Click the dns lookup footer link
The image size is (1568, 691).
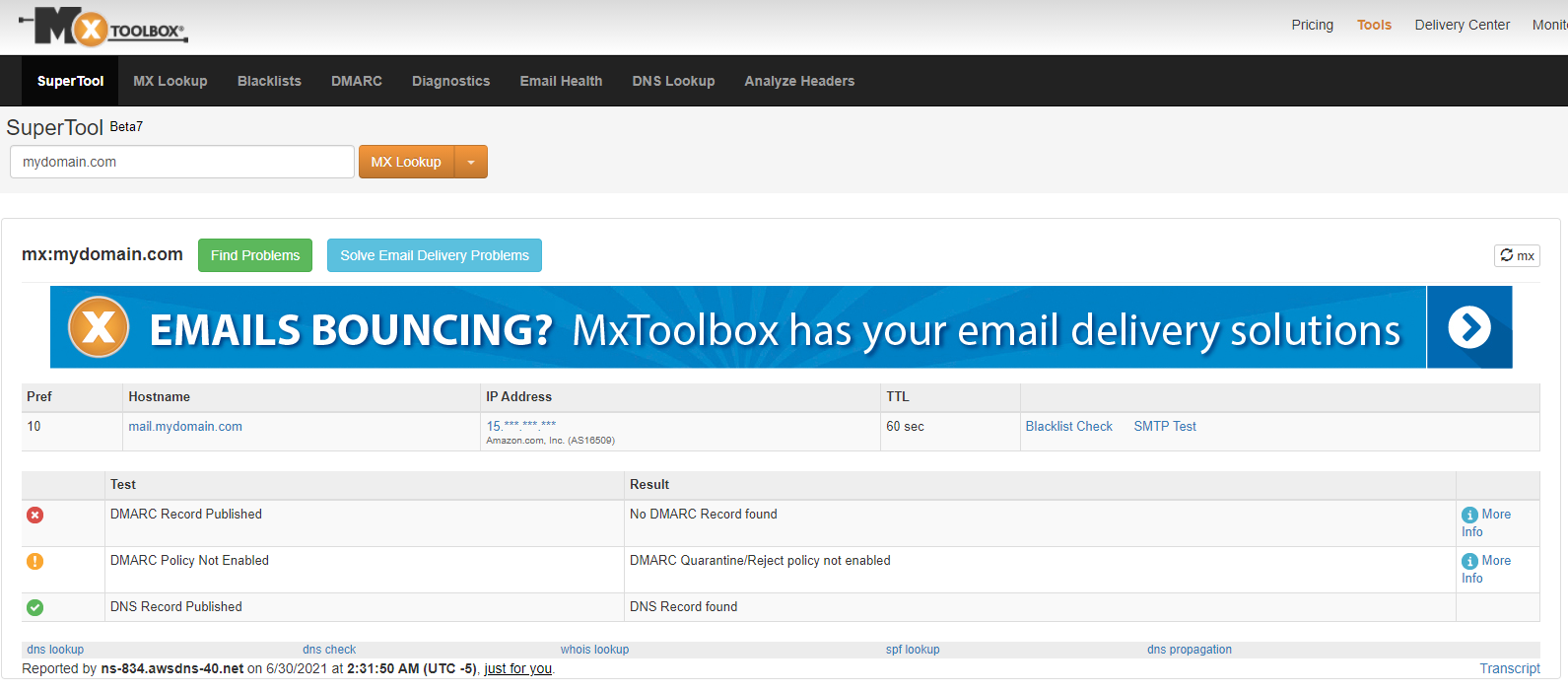tap(55, 650)
